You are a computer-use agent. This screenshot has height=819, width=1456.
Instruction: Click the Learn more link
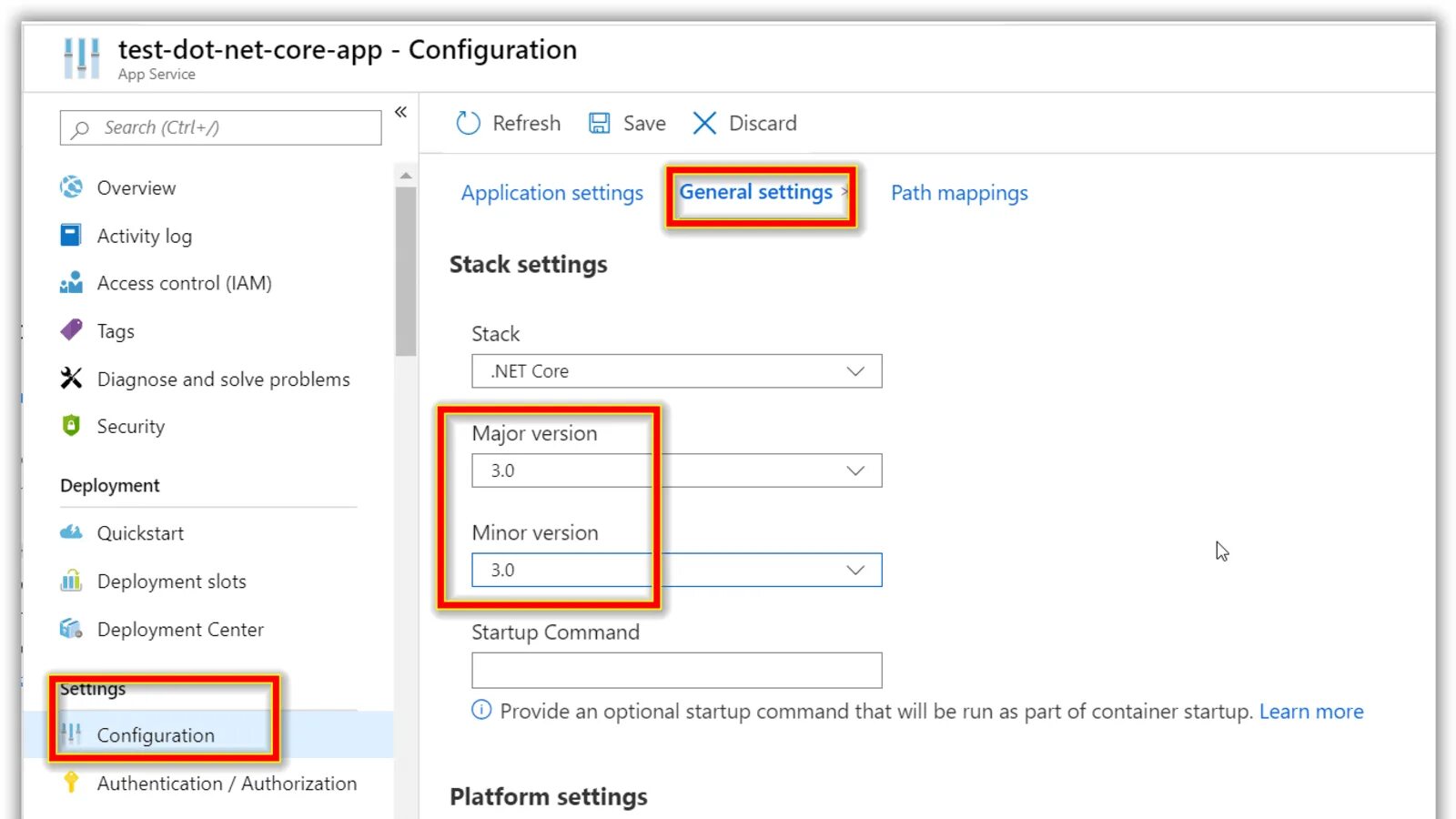point(1311,712)
